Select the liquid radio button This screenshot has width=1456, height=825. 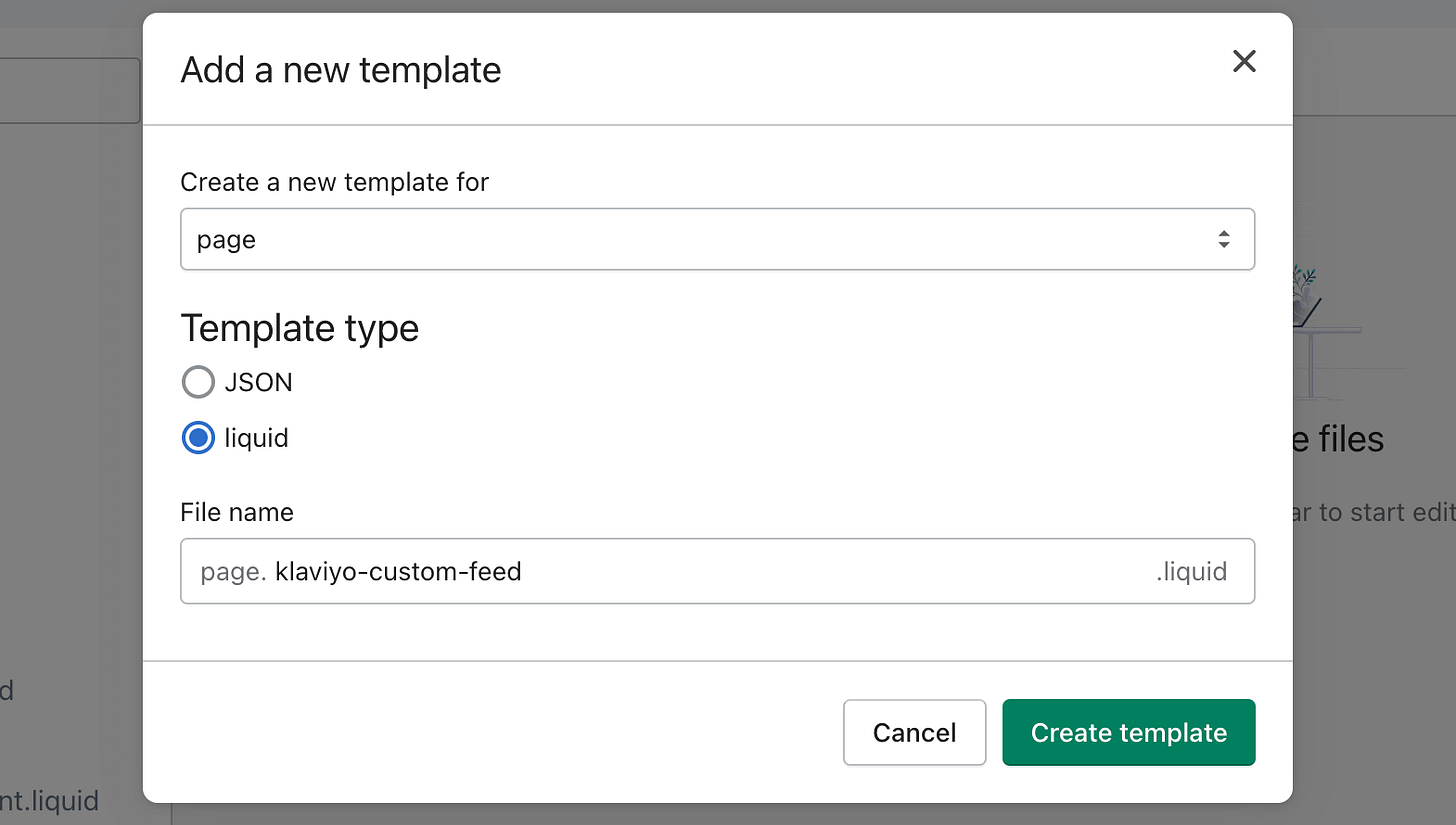pyautogui.click(x=198, y=438)
